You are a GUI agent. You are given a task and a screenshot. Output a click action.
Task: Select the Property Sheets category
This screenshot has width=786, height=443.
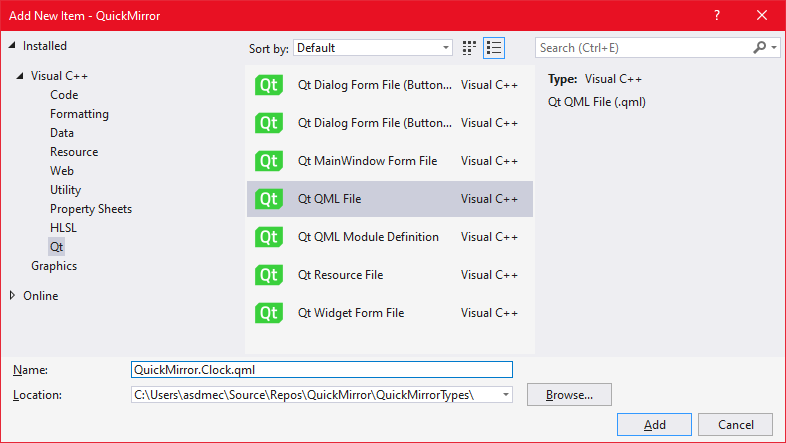(91, 209)
